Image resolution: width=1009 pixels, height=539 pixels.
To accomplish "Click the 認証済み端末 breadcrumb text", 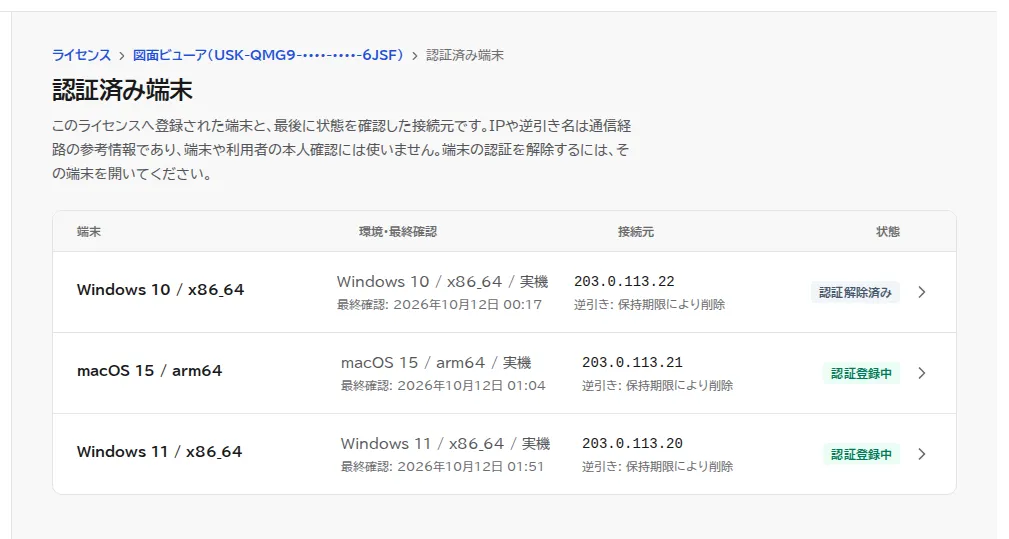I will click(x=465, y=55).
